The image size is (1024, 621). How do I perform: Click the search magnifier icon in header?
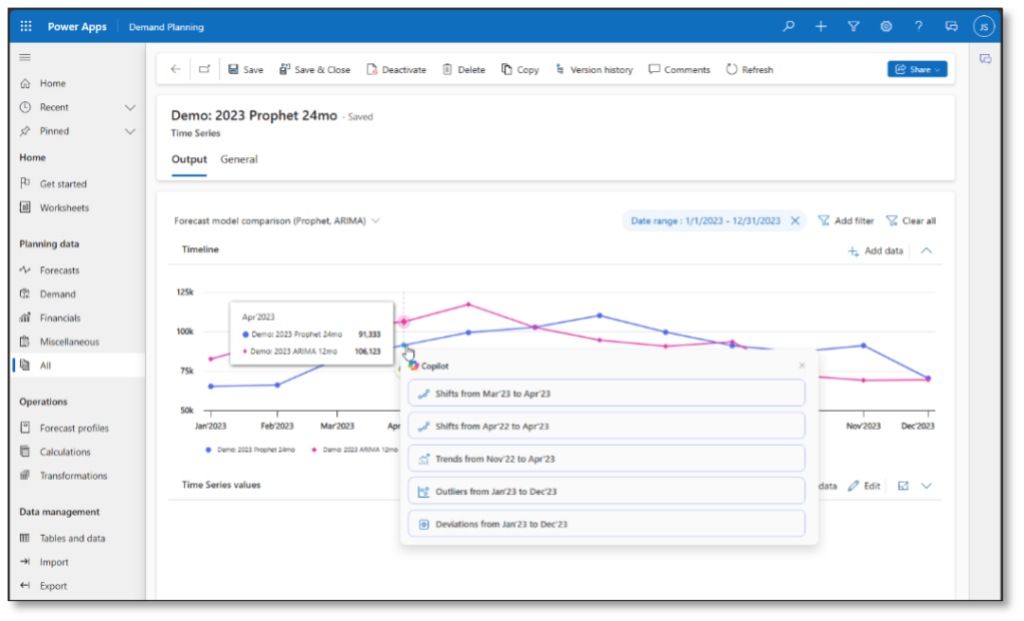[x=789, y=26]
